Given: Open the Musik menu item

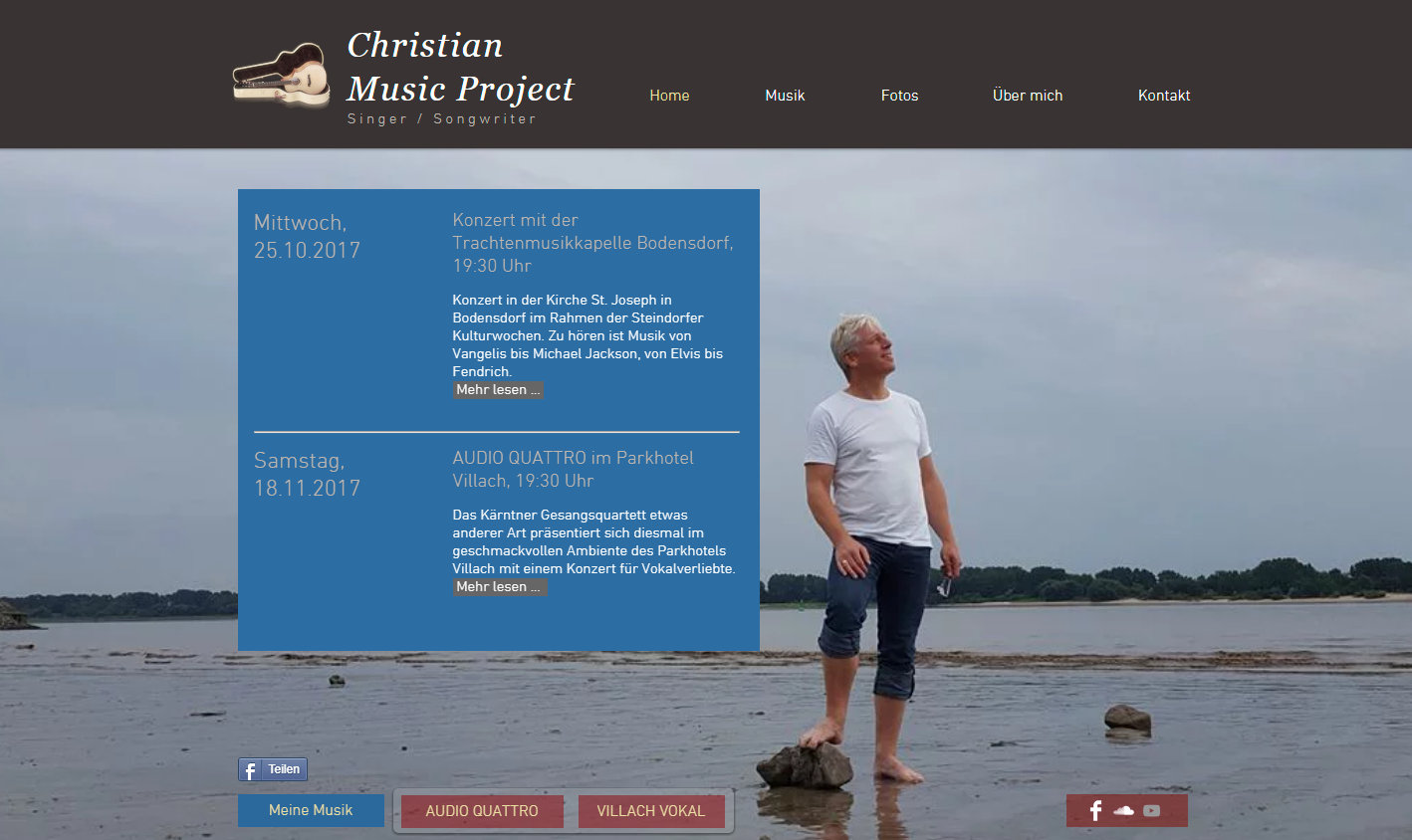Looking at the screenshot, I should pyautogui.click(x=785, y=96).
